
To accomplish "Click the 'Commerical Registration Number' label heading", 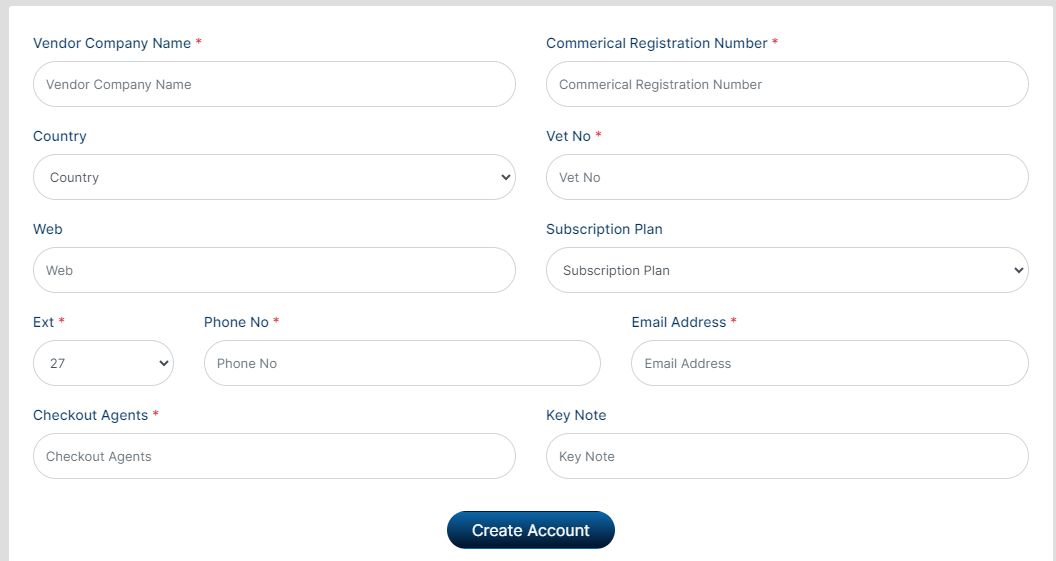I will tap(657, 44).
